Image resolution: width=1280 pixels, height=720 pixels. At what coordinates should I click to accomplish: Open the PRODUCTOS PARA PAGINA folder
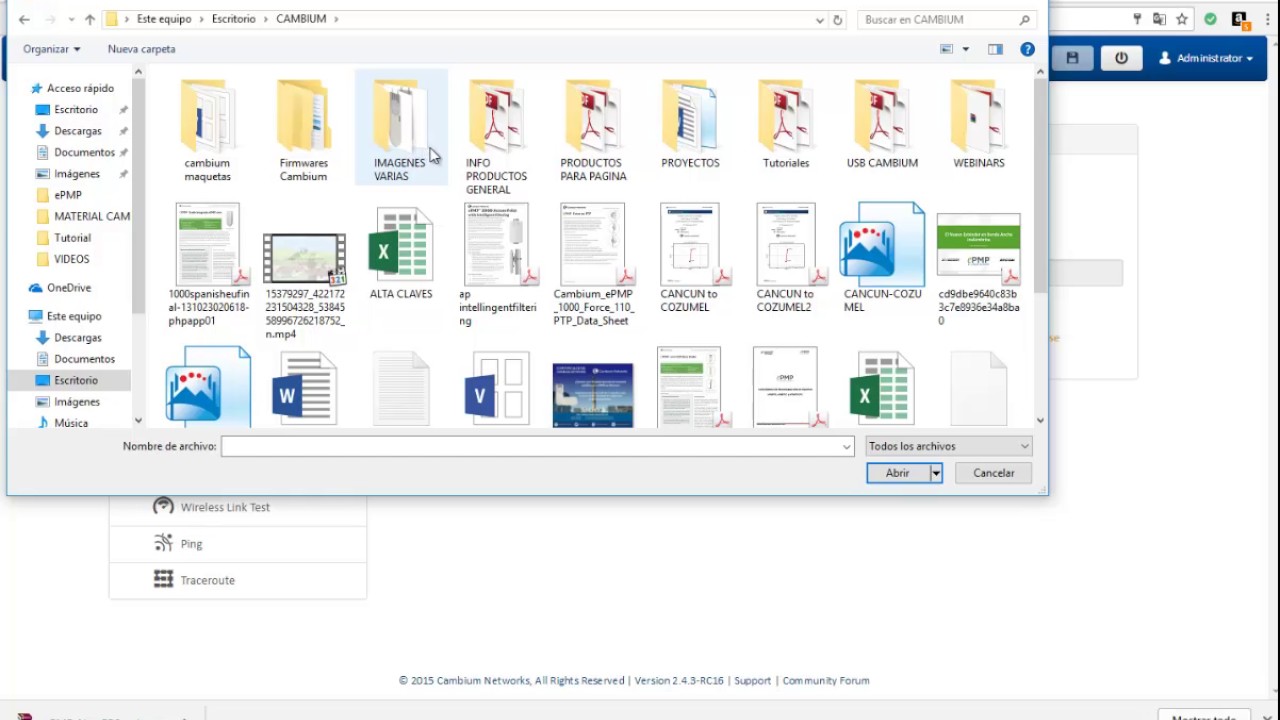pyautogui.click(x=593, y=129)
